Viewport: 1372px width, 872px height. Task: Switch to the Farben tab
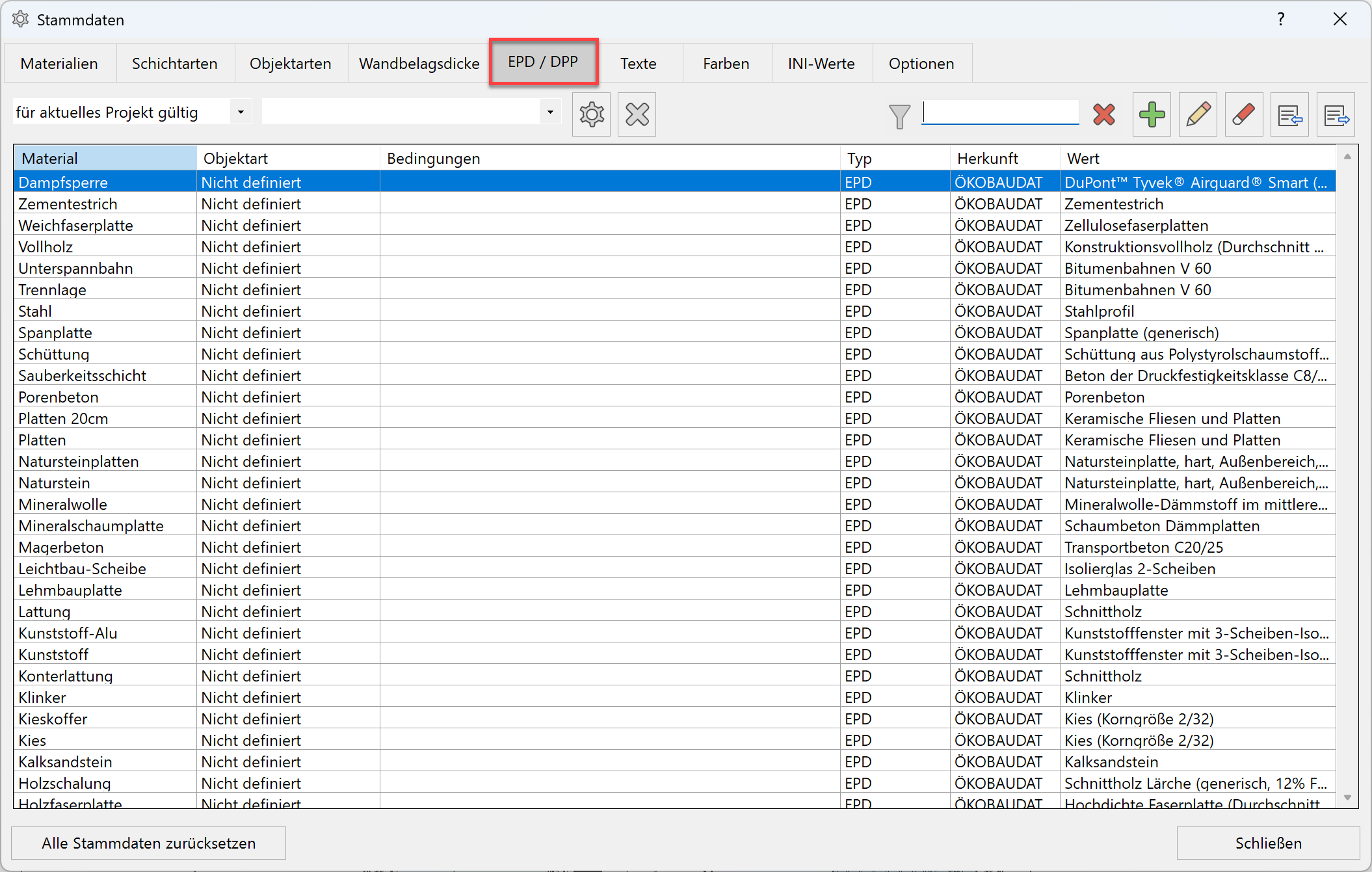click(x=726, y=64)
